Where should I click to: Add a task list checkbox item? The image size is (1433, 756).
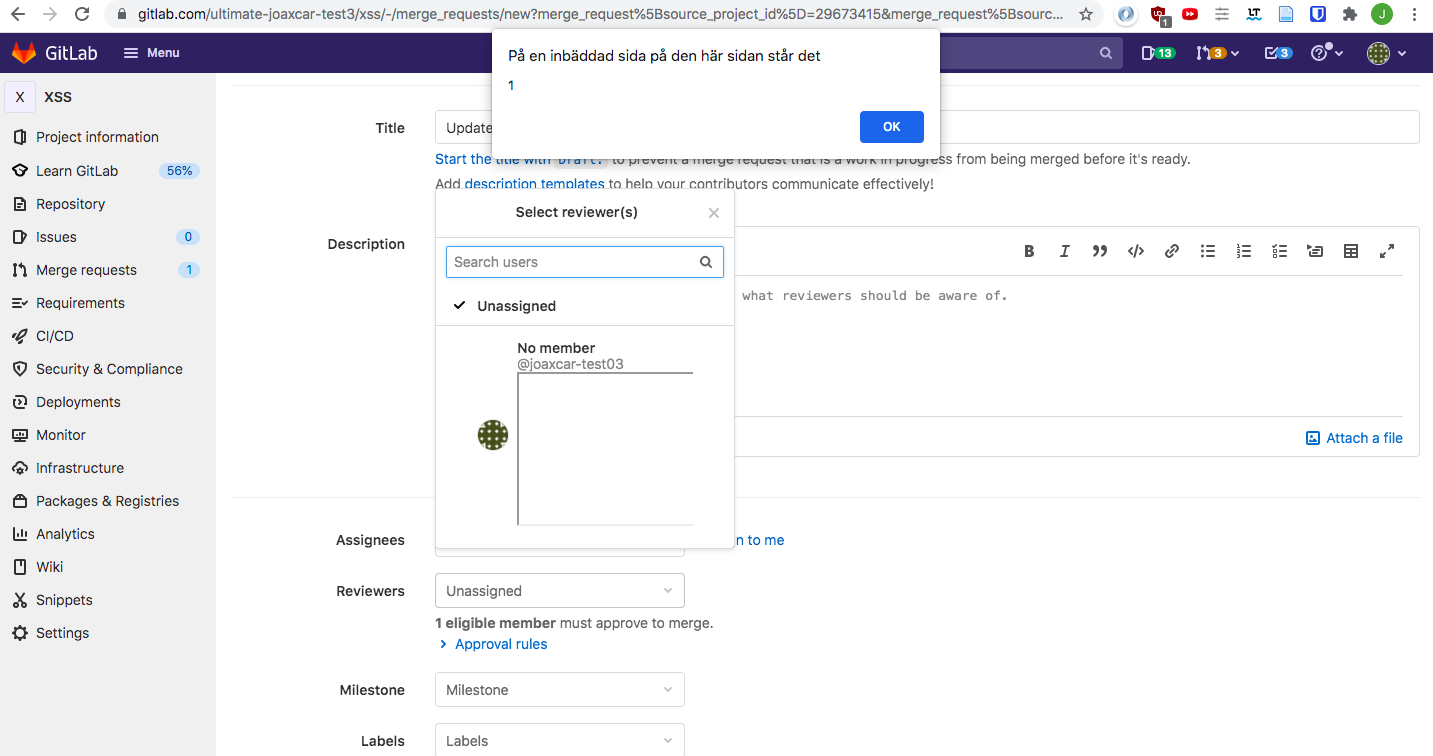tap(1279, 251)
